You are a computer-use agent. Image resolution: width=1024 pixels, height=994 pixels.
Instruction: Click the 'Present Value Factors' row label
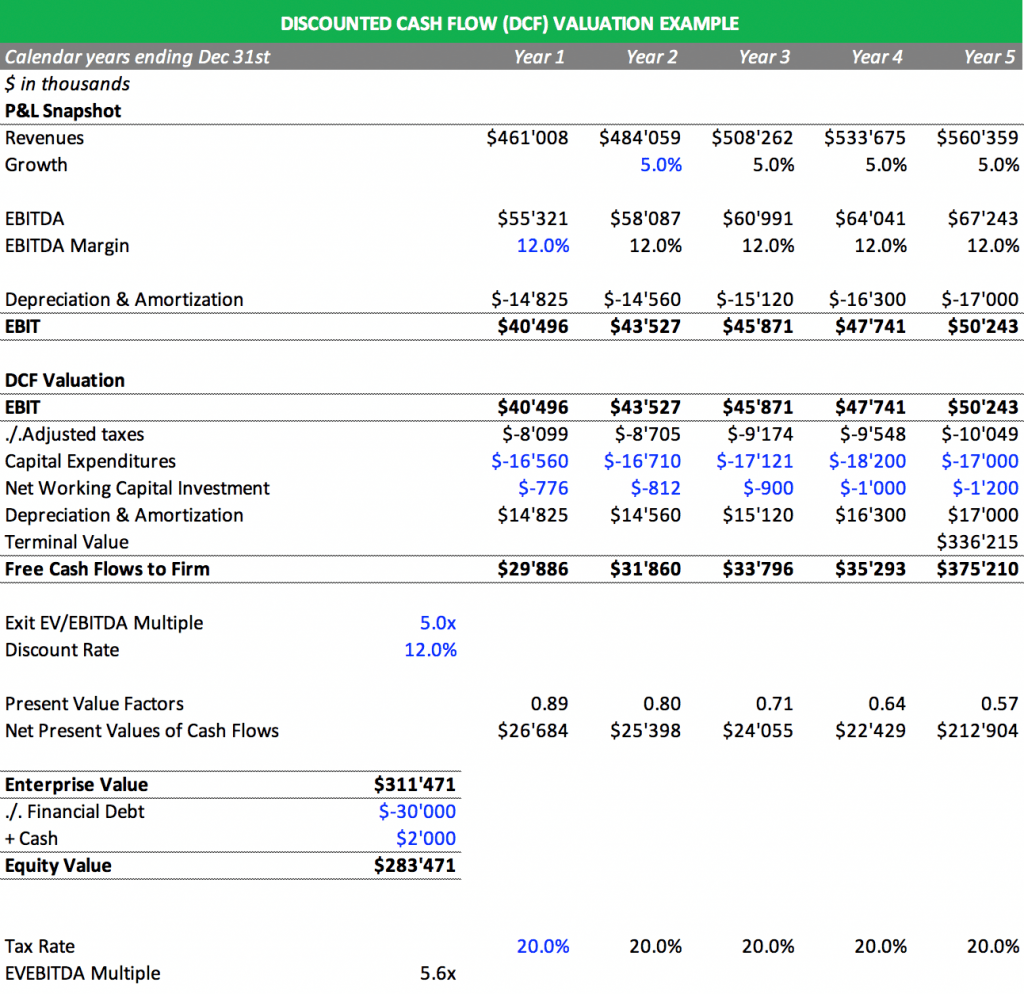tap(94, 703)
